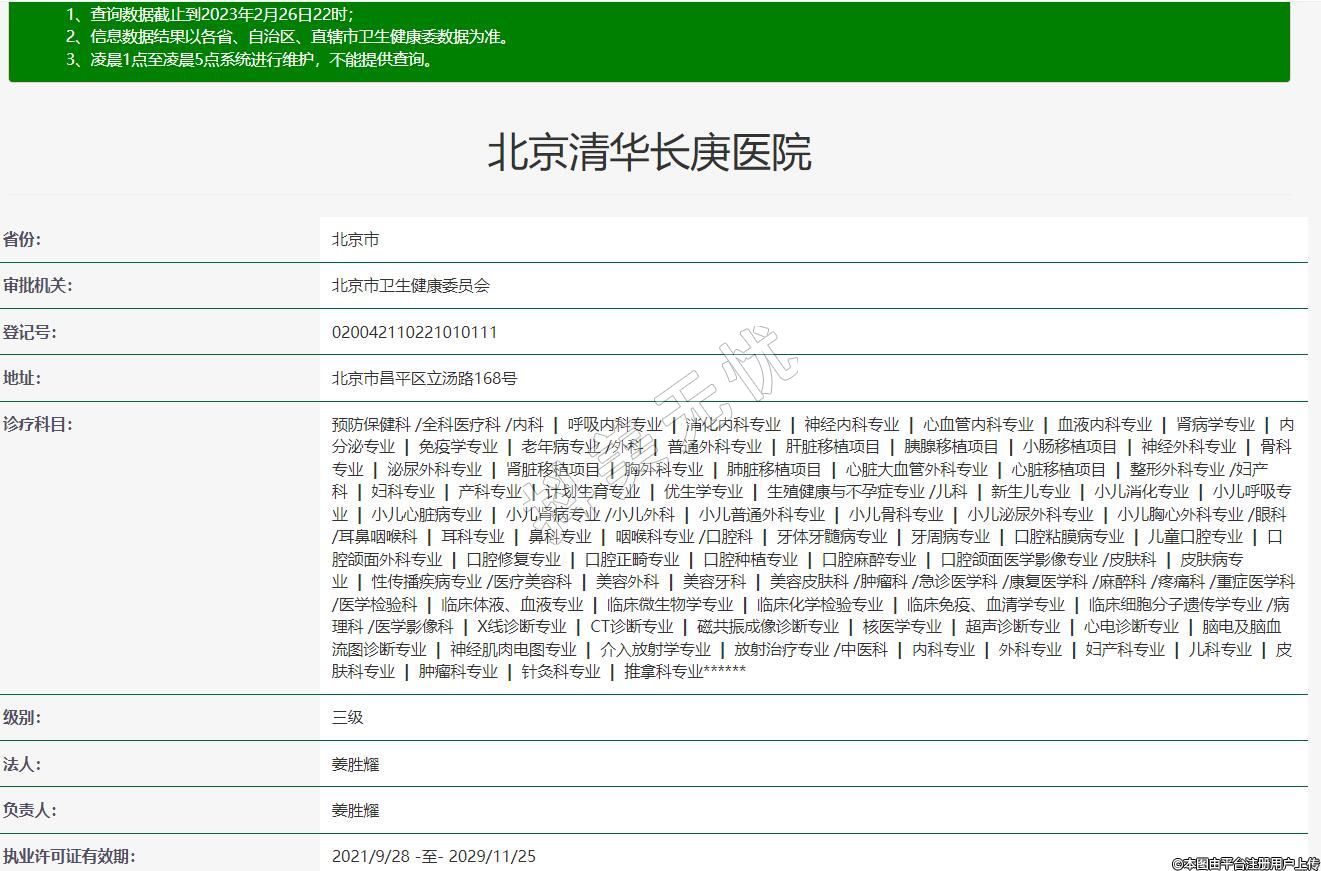Select 北京市卫生健康委员会 text
Screen dimensions: 1321x871
(x=410, y=286)
